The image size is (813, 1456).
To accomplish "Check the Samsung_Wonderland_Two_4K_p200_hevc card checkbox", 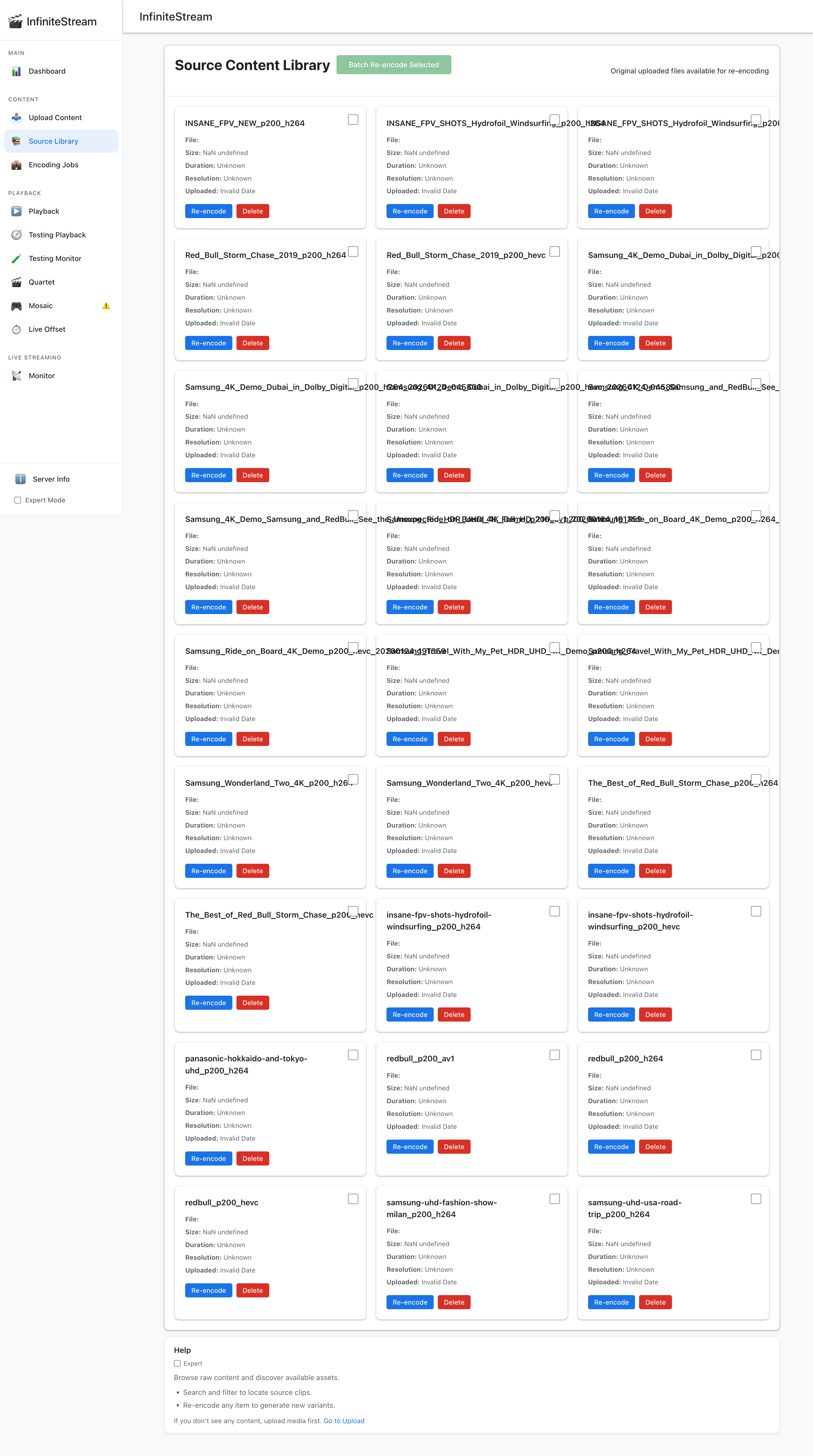I will [555, 779].
